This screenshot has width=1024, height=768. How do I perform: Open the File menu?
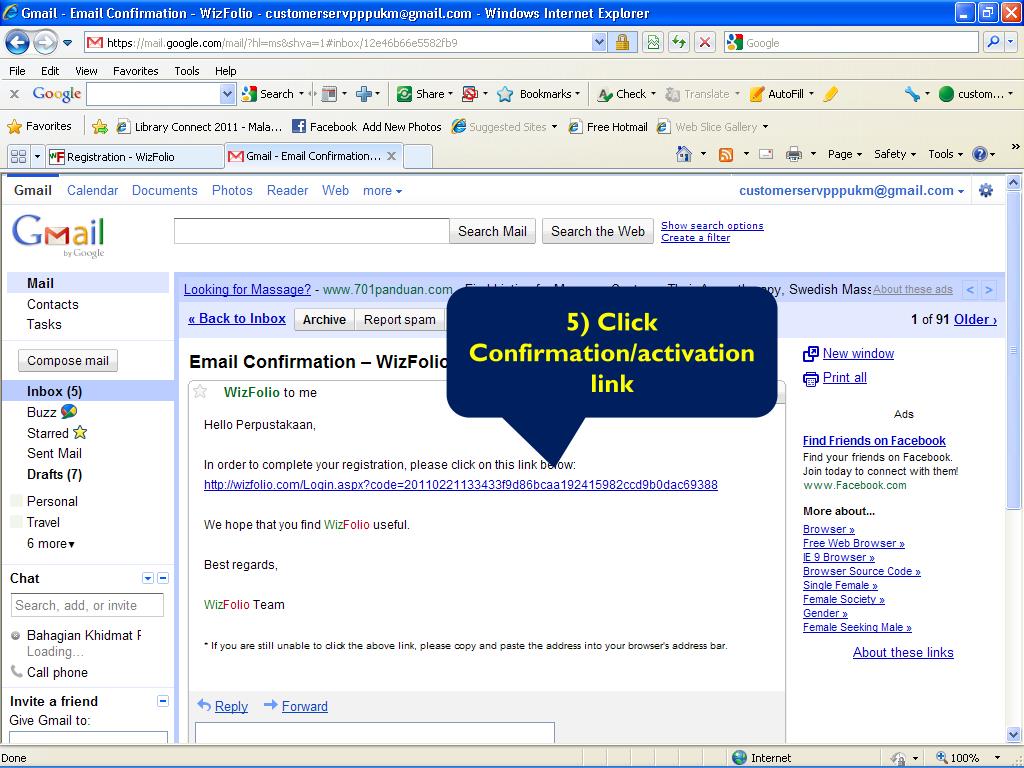[18, 71]
